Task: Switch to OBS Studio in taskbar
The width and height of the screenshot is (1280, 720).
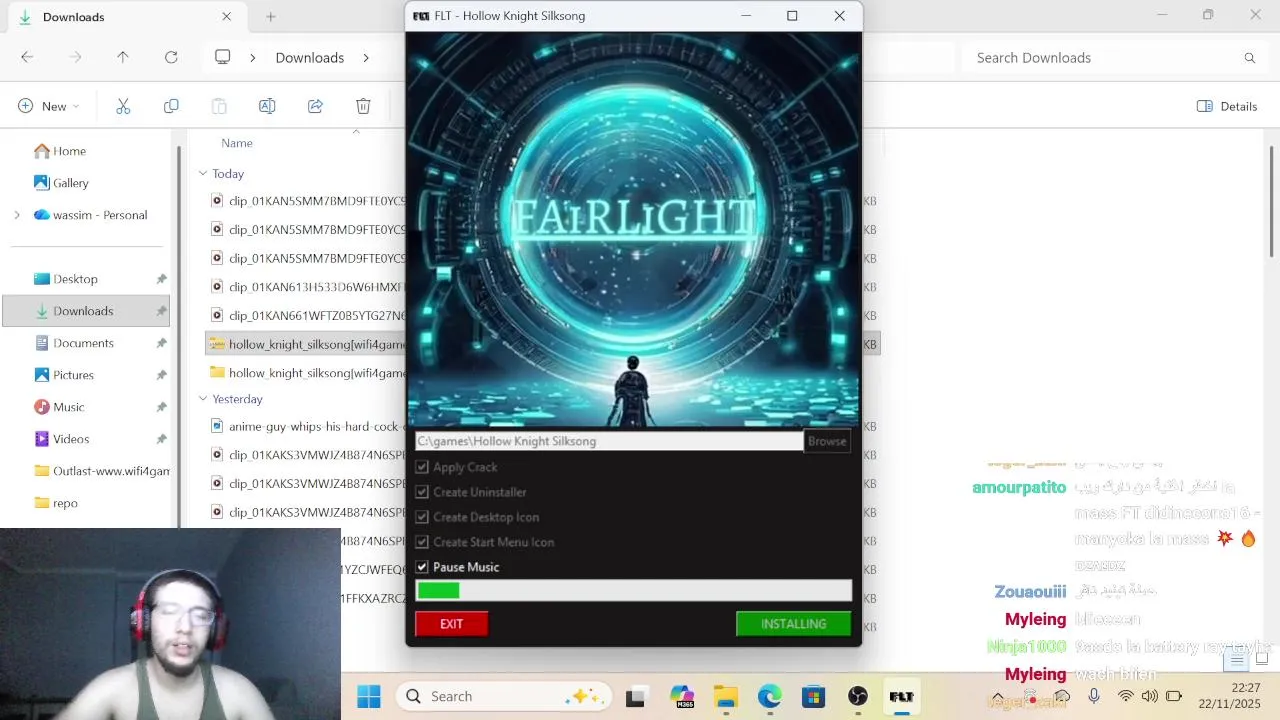Action: [857, 696]
